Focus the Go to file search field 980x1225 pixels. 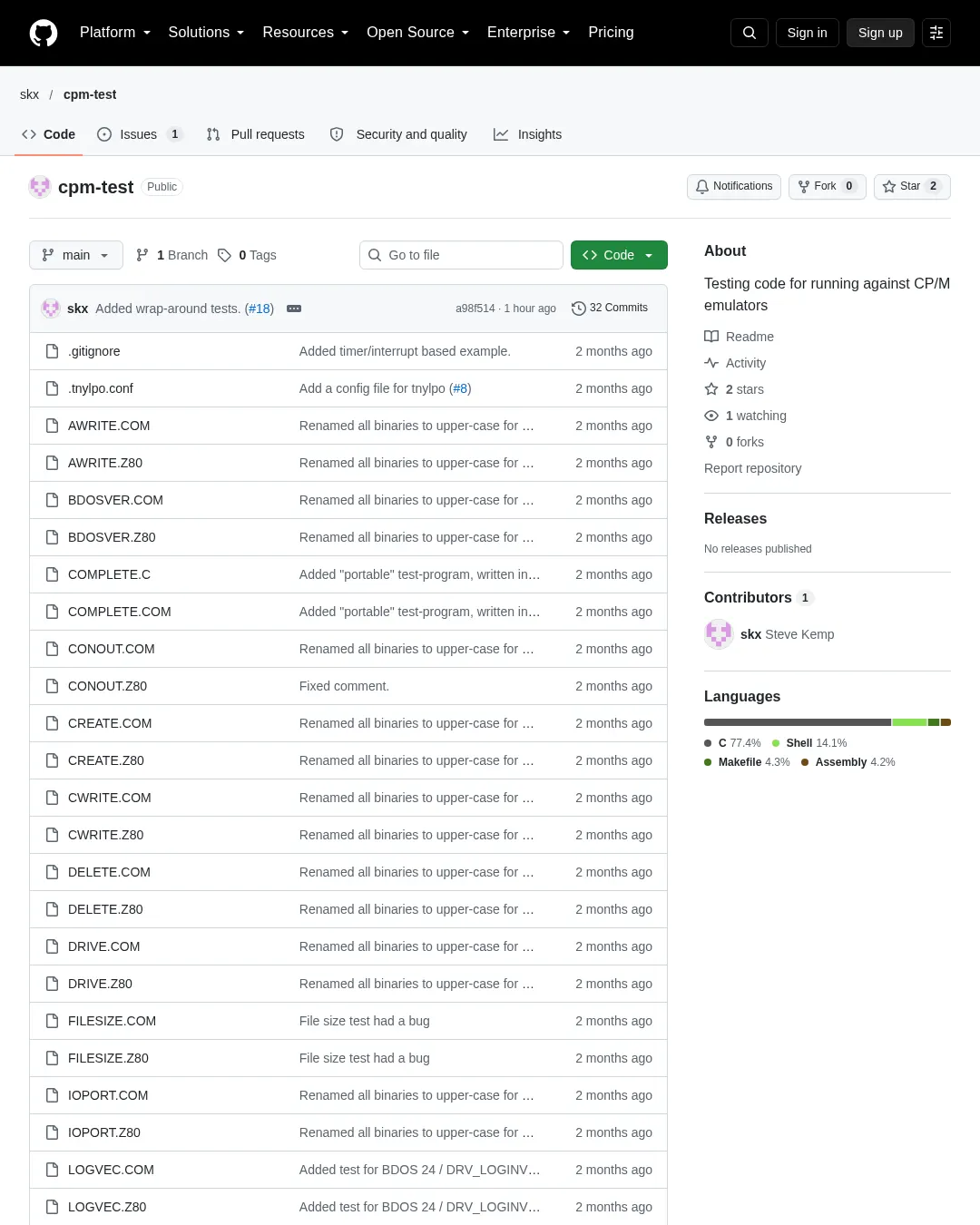click(461, 255)
